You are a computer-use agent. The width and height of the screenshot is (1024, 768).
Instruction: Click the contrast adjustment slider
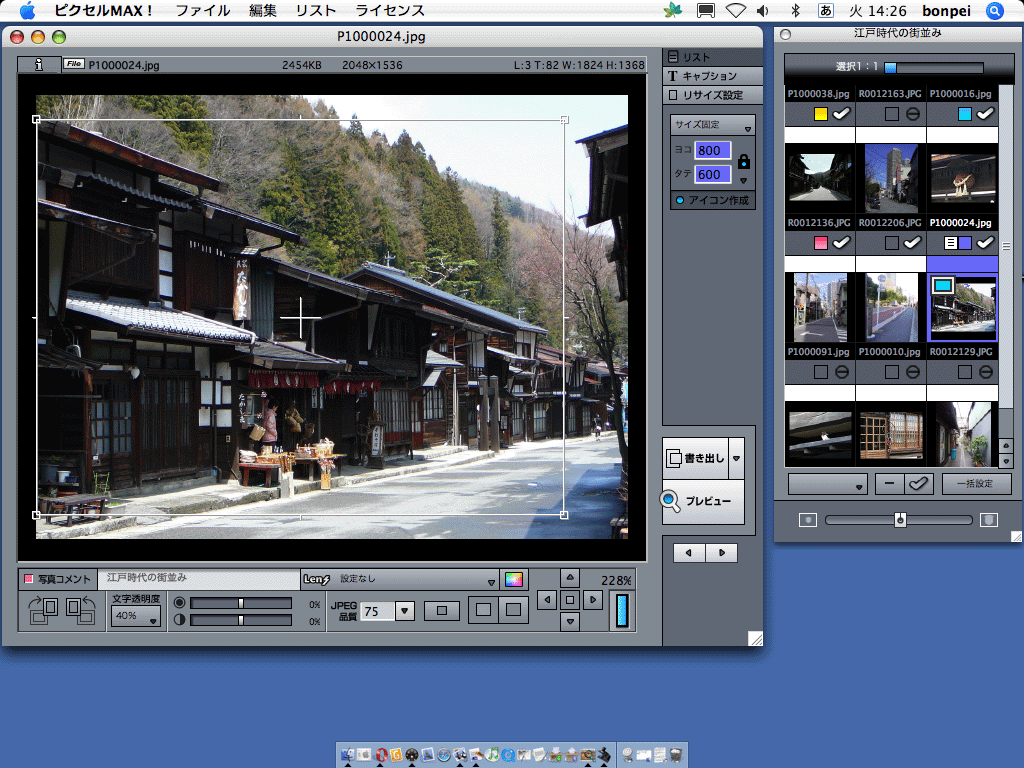[241, 620]
